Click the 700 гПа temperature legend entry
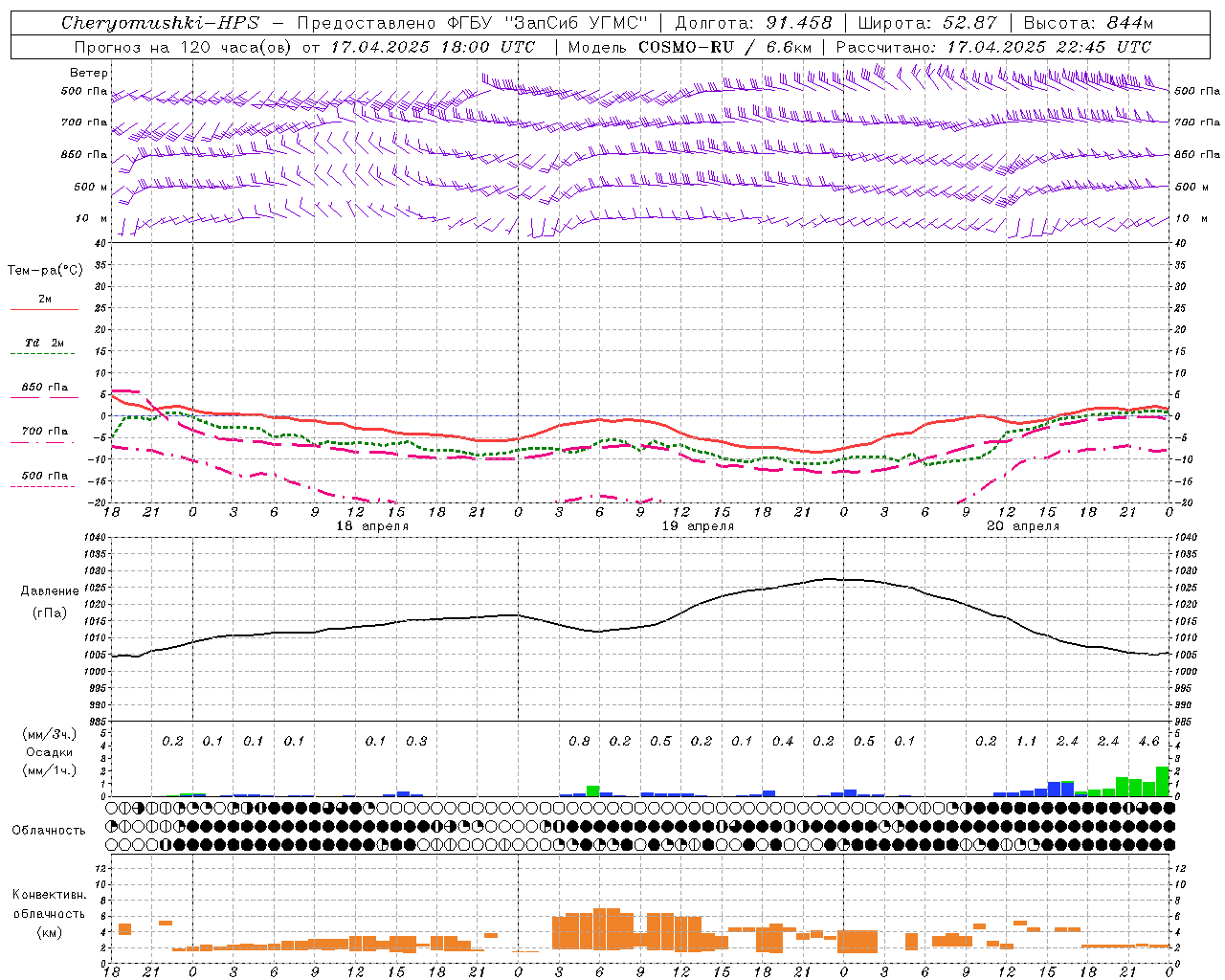The width and height of the screenshot is (1225, 980). [x=45, y=431]
